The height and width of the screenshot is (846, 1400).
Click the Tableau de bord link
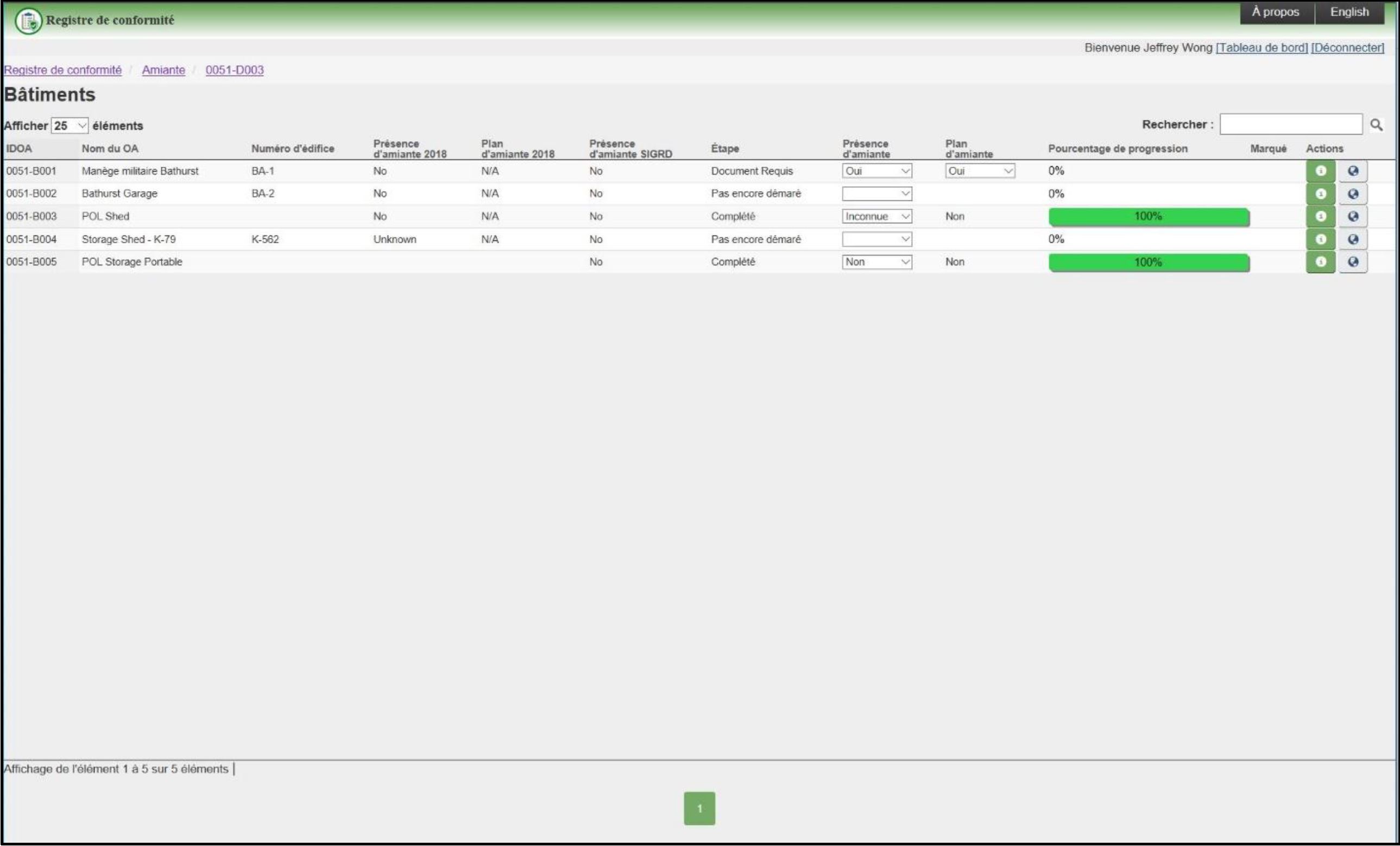point(1262,48)
